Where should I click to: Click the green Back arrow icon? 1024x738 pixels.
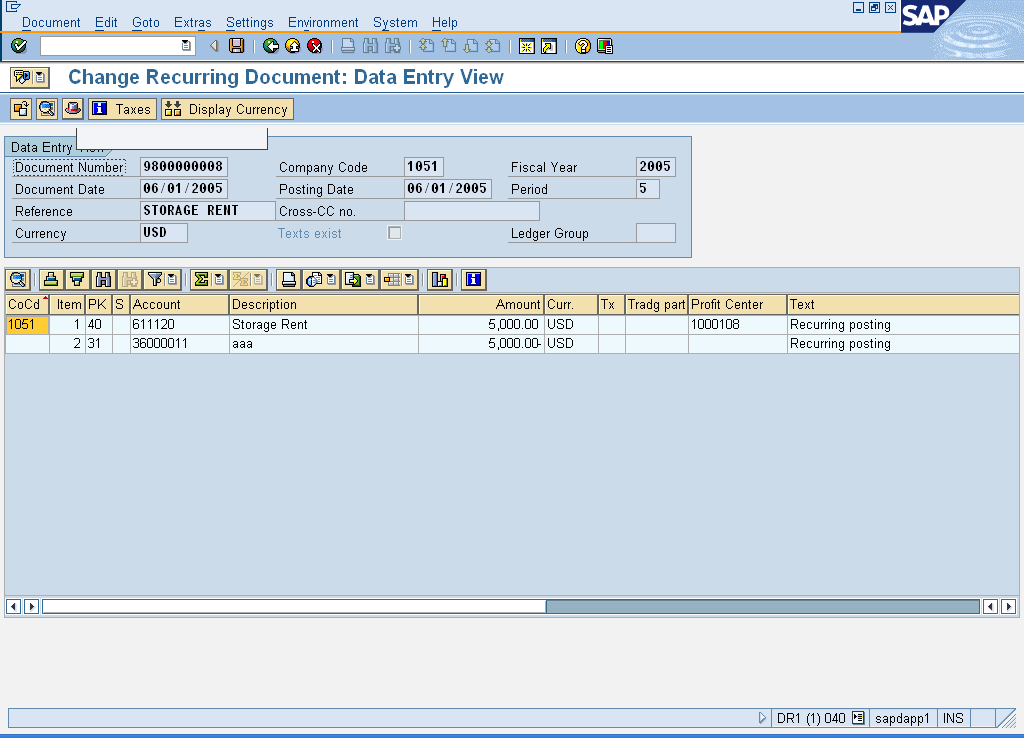[x=270, y=46]
